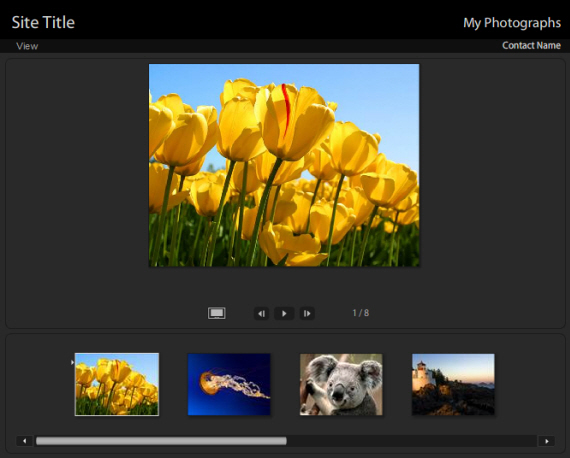Select the jellyfish thumbnail
Screen dimensions: 570x458
click(x=229, y=384)
